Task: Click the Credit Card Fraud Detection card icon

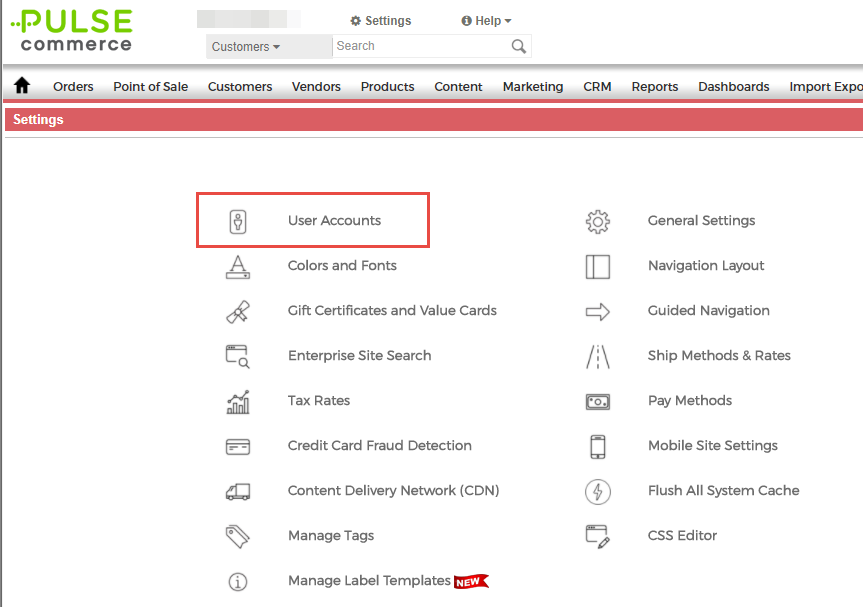Action: pos(238,446)
